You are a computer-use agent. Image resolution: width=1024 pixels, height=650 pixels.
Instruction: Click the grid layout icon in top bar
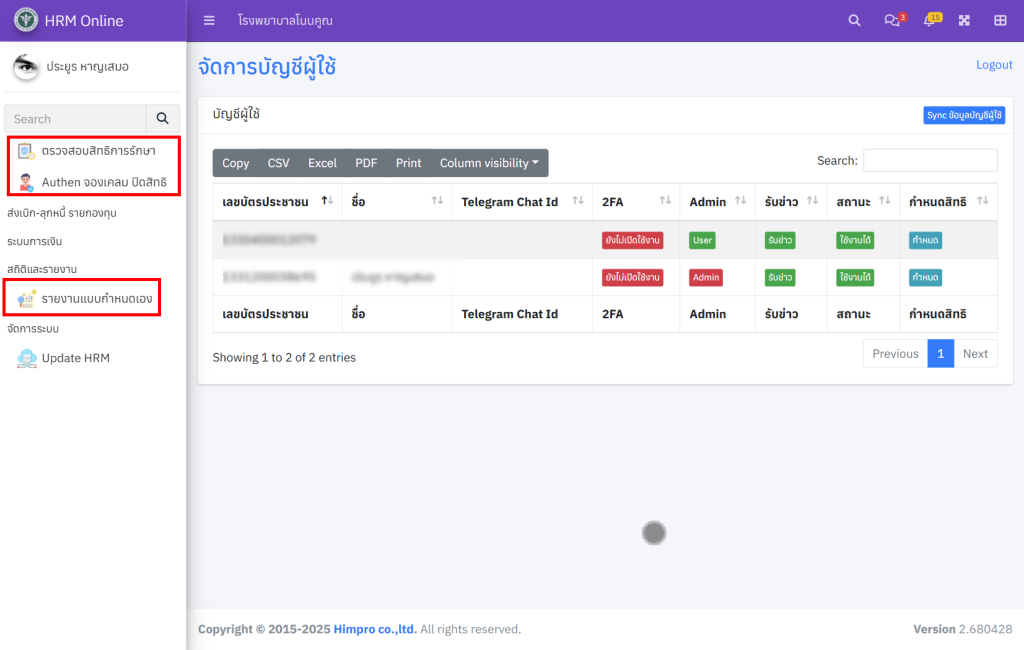tap(1000, 20)
